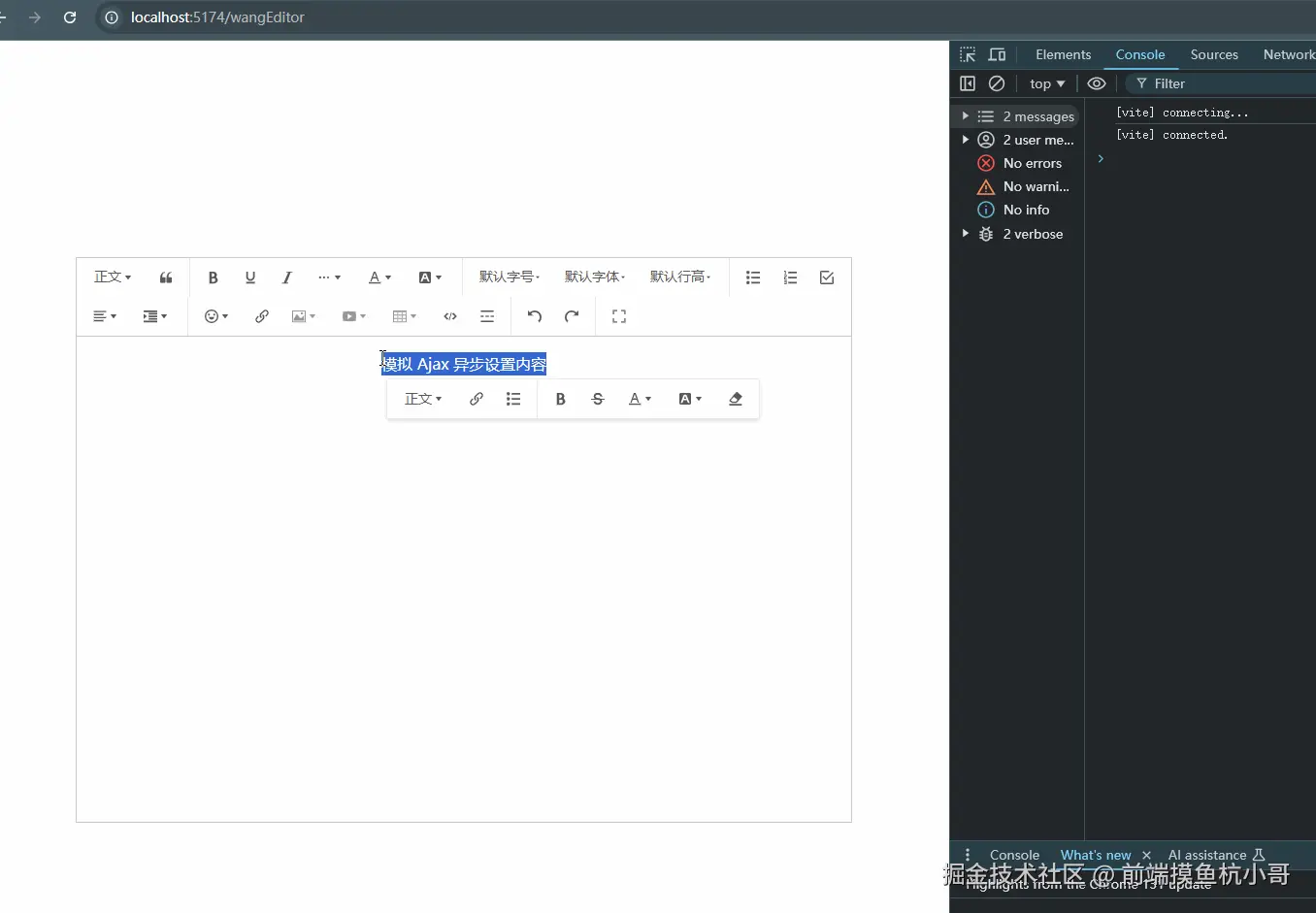
Task: Undo the last edit in the editor
Action: [533, 316]
